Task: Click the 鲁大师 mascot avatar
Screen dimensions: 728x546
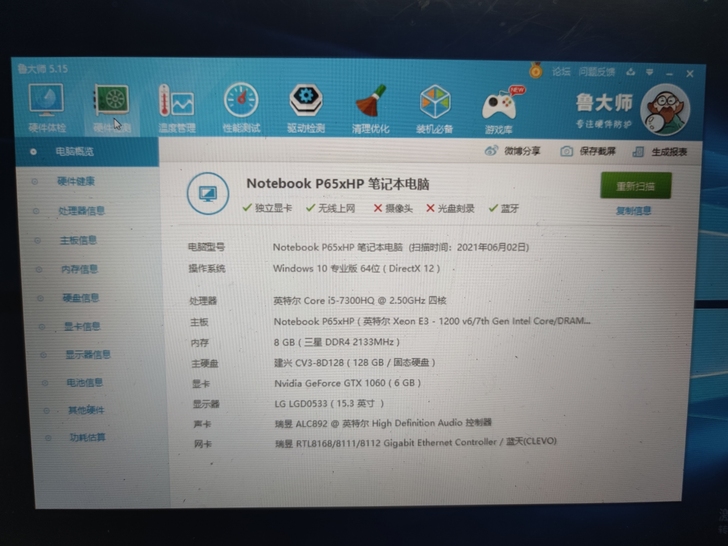Action: tap(665, 110)
